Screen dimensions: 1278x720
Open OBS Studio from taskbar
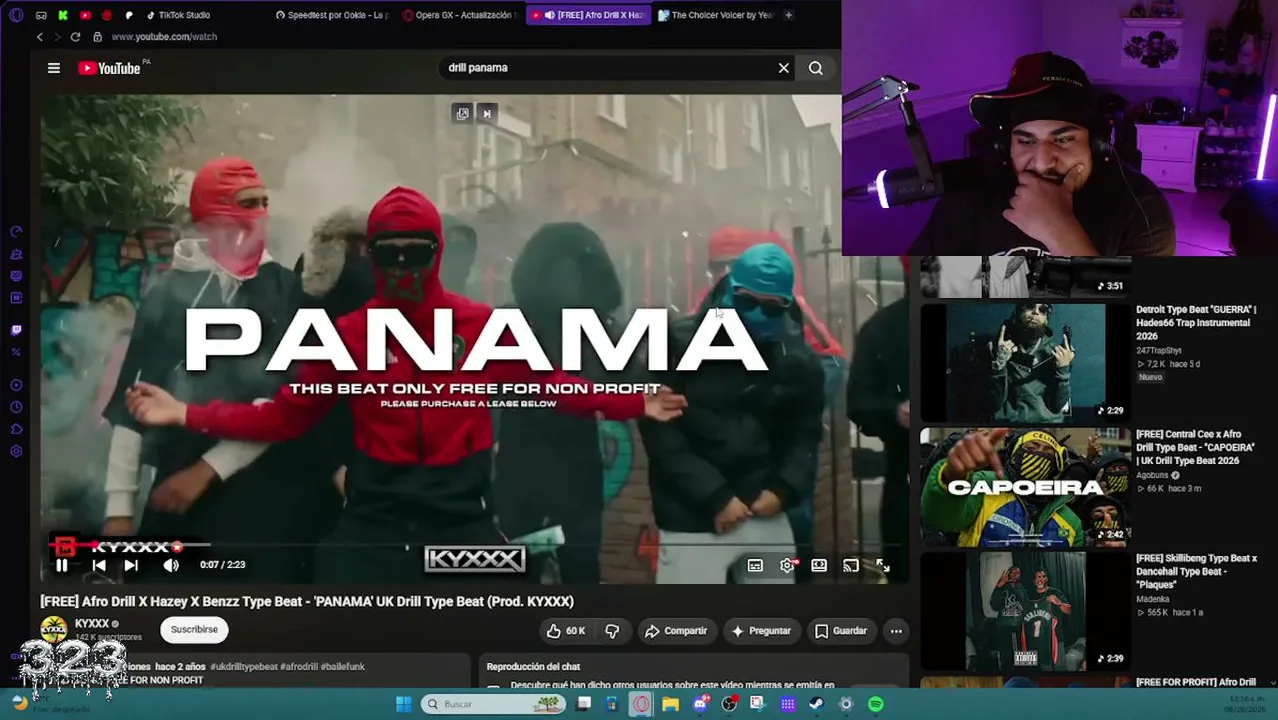(729, 704)
